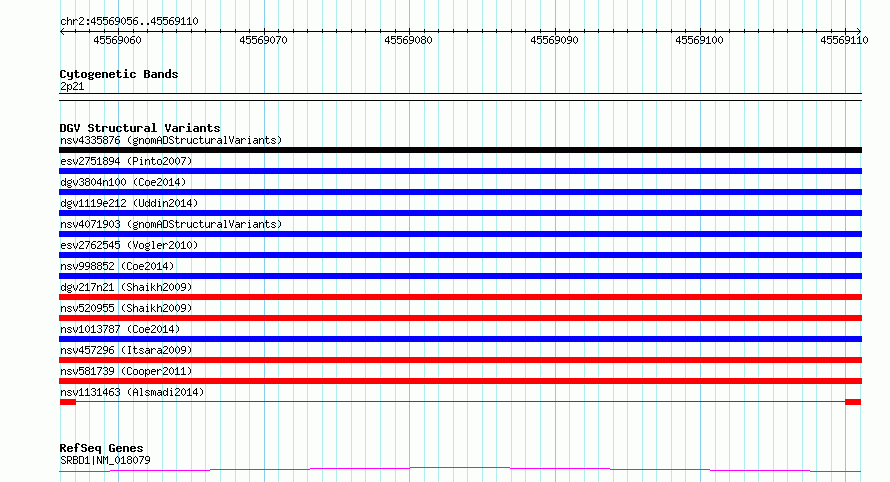Screen dimensions: 890x482
Task: Click the red dgv217n21 variant bar
Action: tap(460, 297)
